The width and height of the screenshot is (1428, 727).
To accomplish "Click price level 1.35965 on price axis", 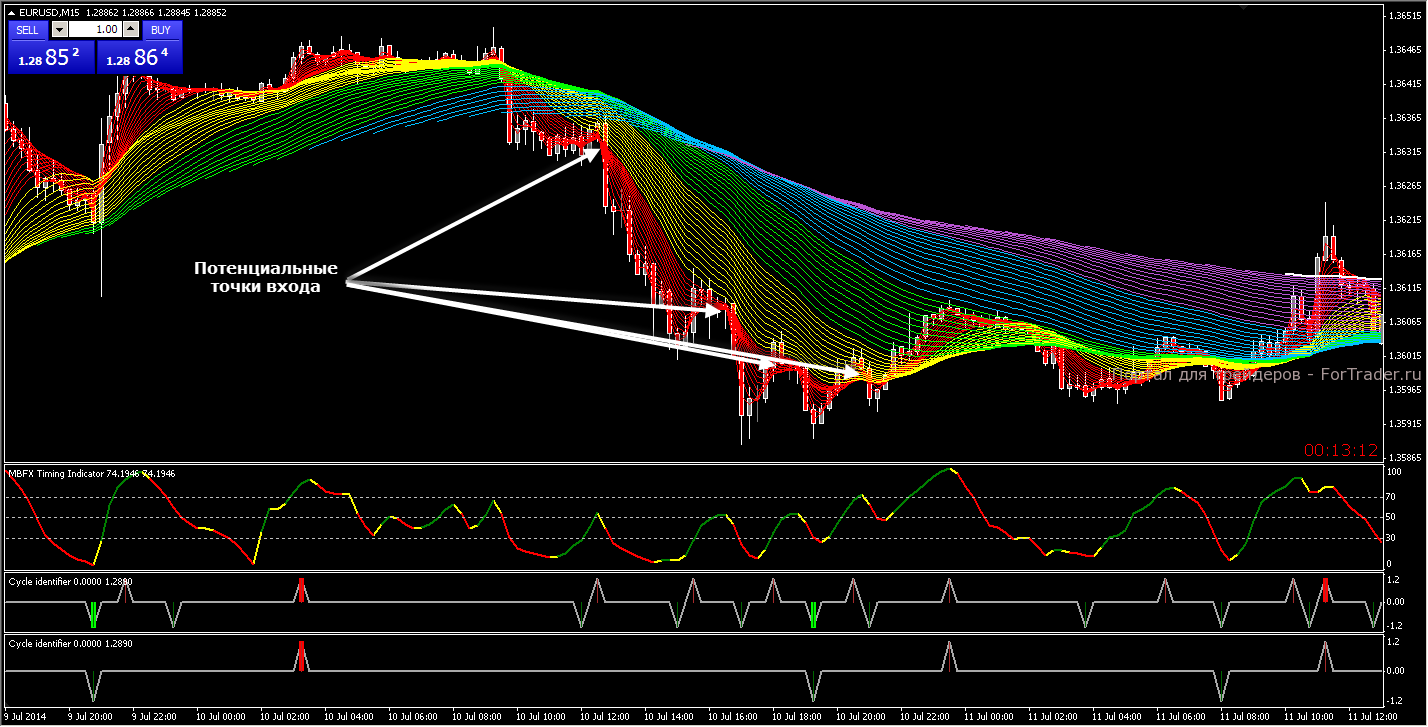I will pos(1404,390).
